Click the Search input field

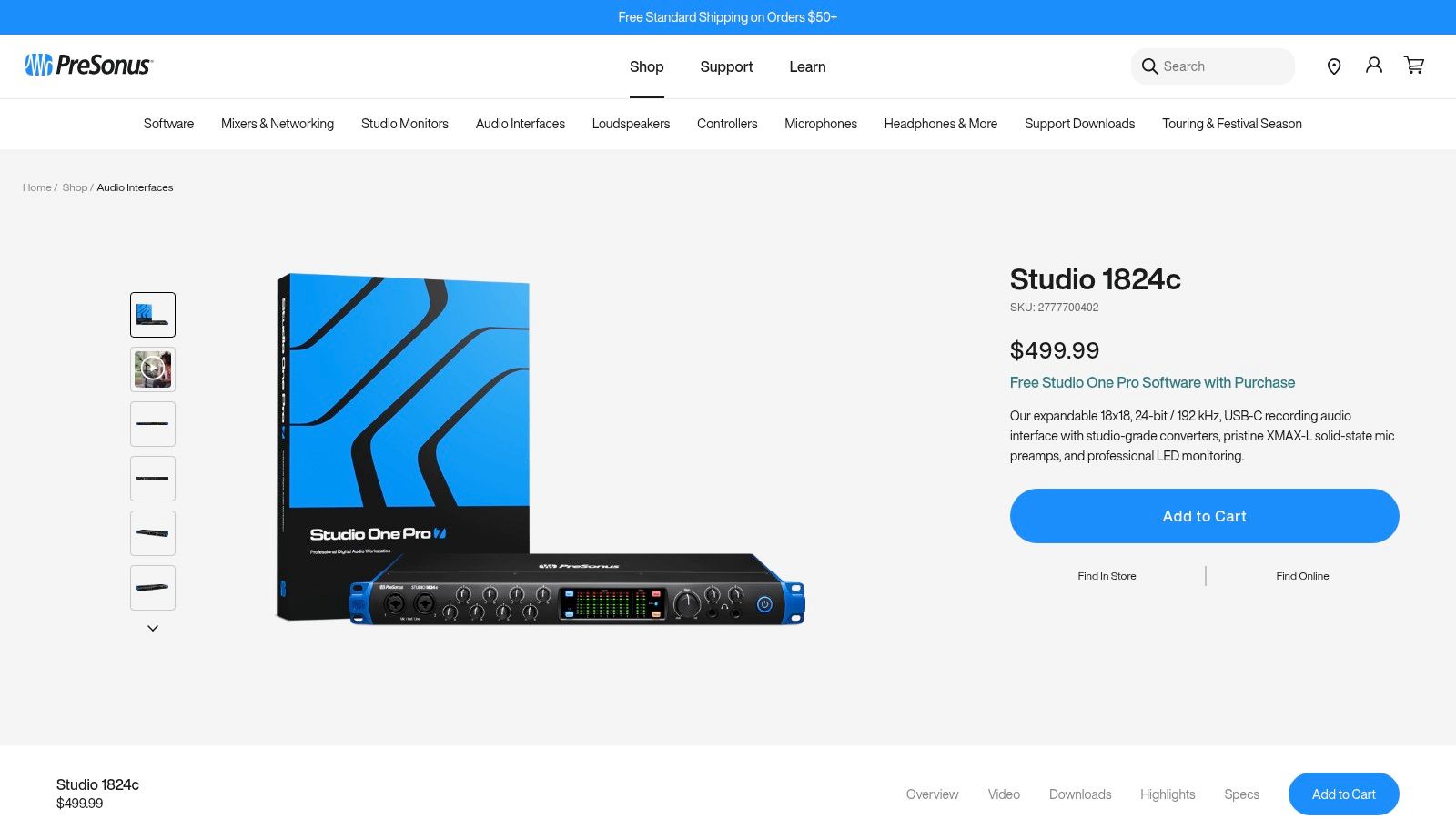1213,66
